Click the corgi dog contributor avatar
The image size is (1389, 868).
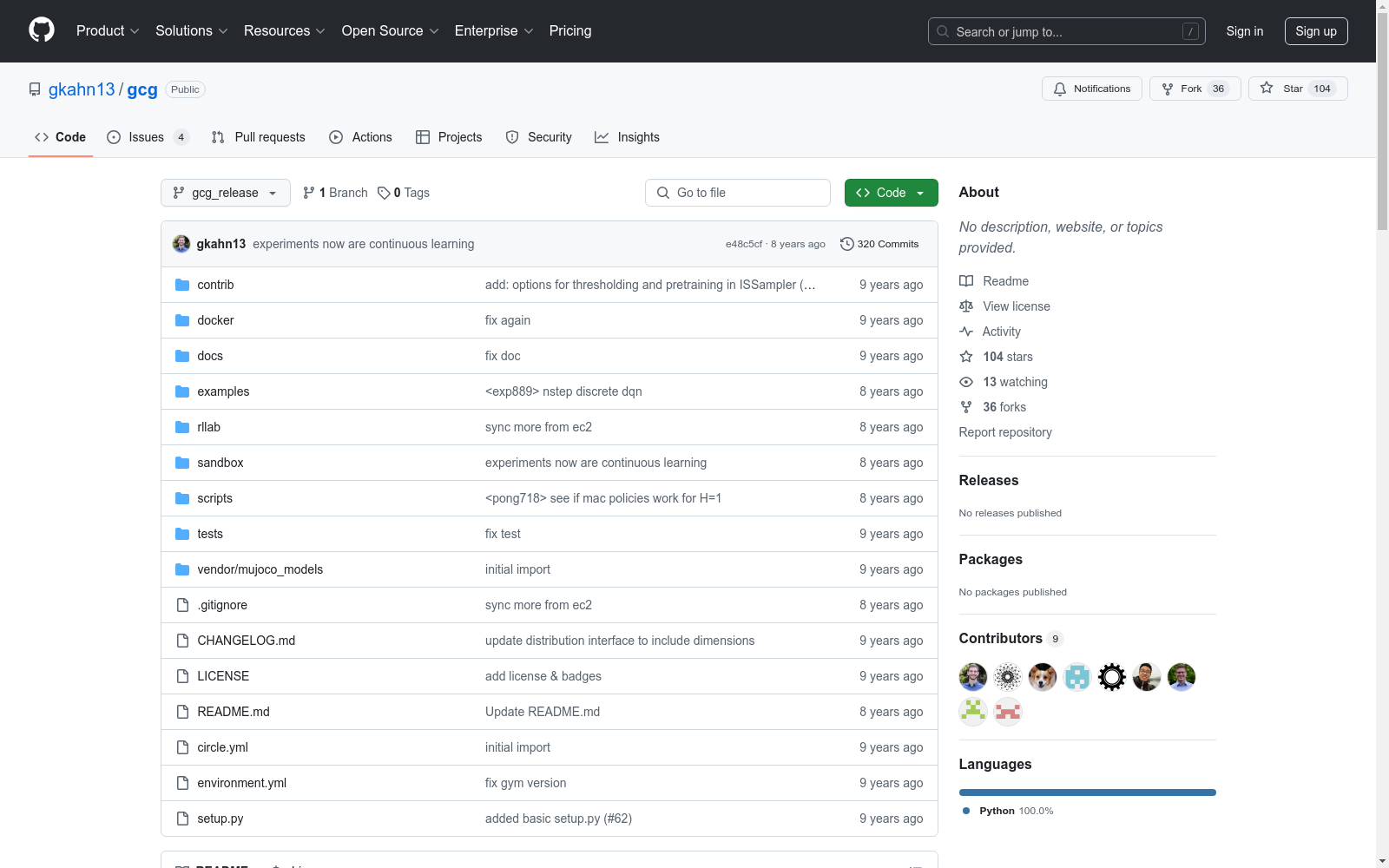pyautogui.click(x=1043, y=676)
